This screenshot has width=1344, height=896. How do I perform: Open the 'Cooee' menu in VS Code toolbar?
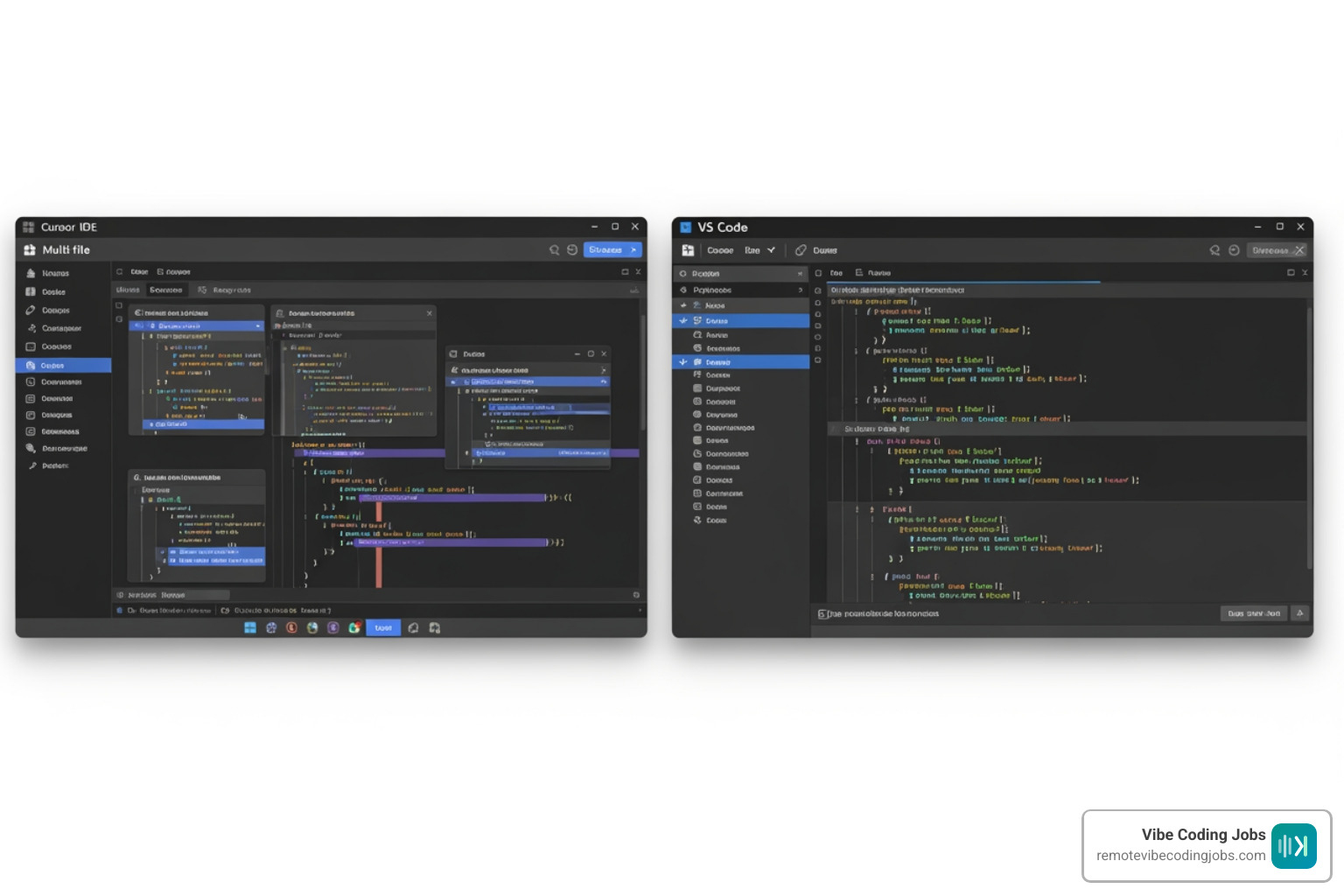pyautogui.click(x=720, y=250)
